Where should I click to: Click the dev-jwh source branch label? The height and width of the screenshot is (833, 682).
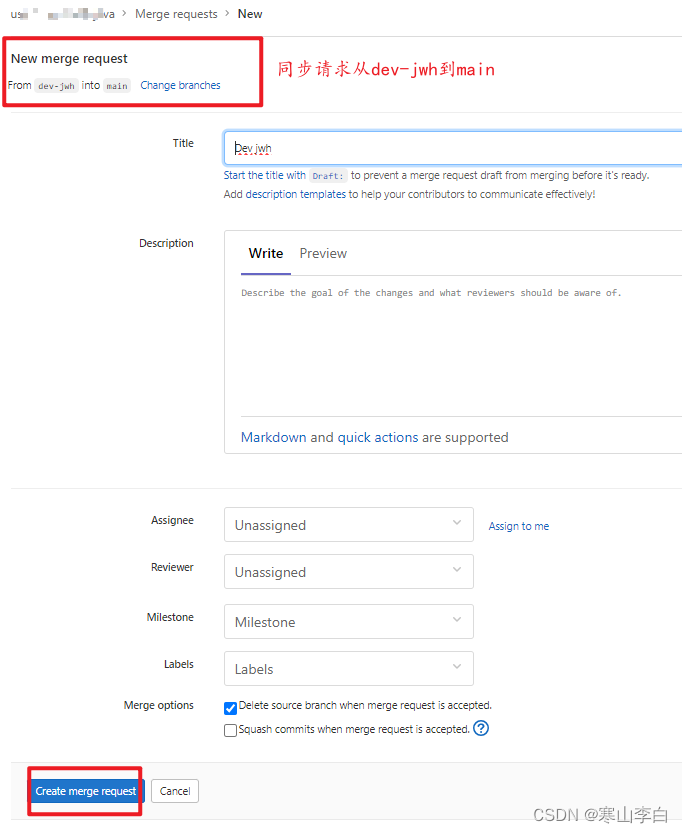(56, 86)
